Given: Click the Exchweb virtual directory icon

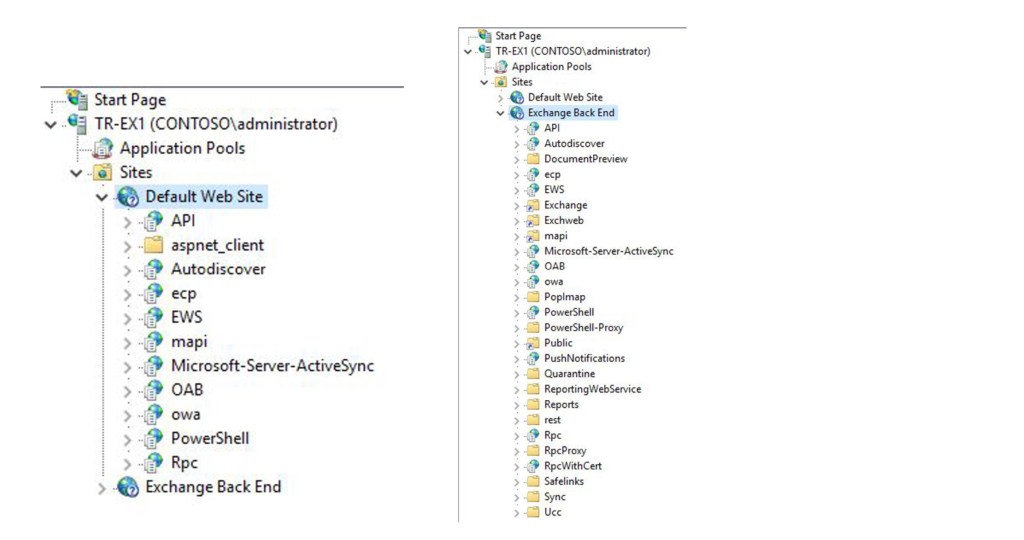Looking at the screenshot, I should click(532, 220).
